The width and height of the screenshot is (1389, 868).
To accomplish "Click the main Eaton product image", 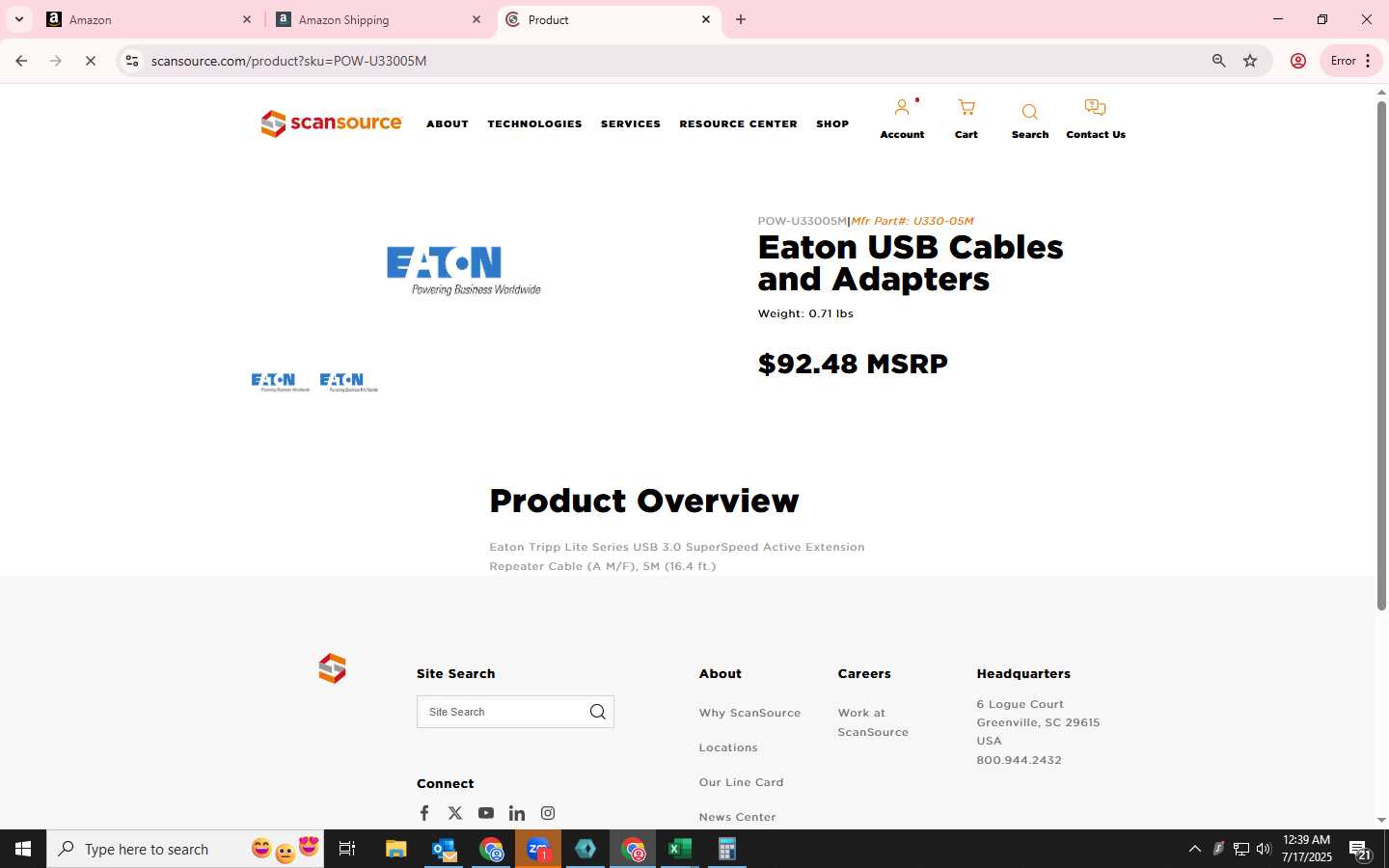I will [464, 270].
